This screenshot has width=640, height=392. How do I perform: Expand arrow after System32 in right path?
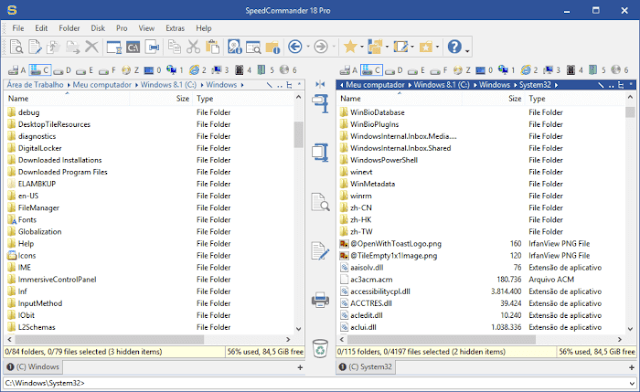click(x=556, y=85)
